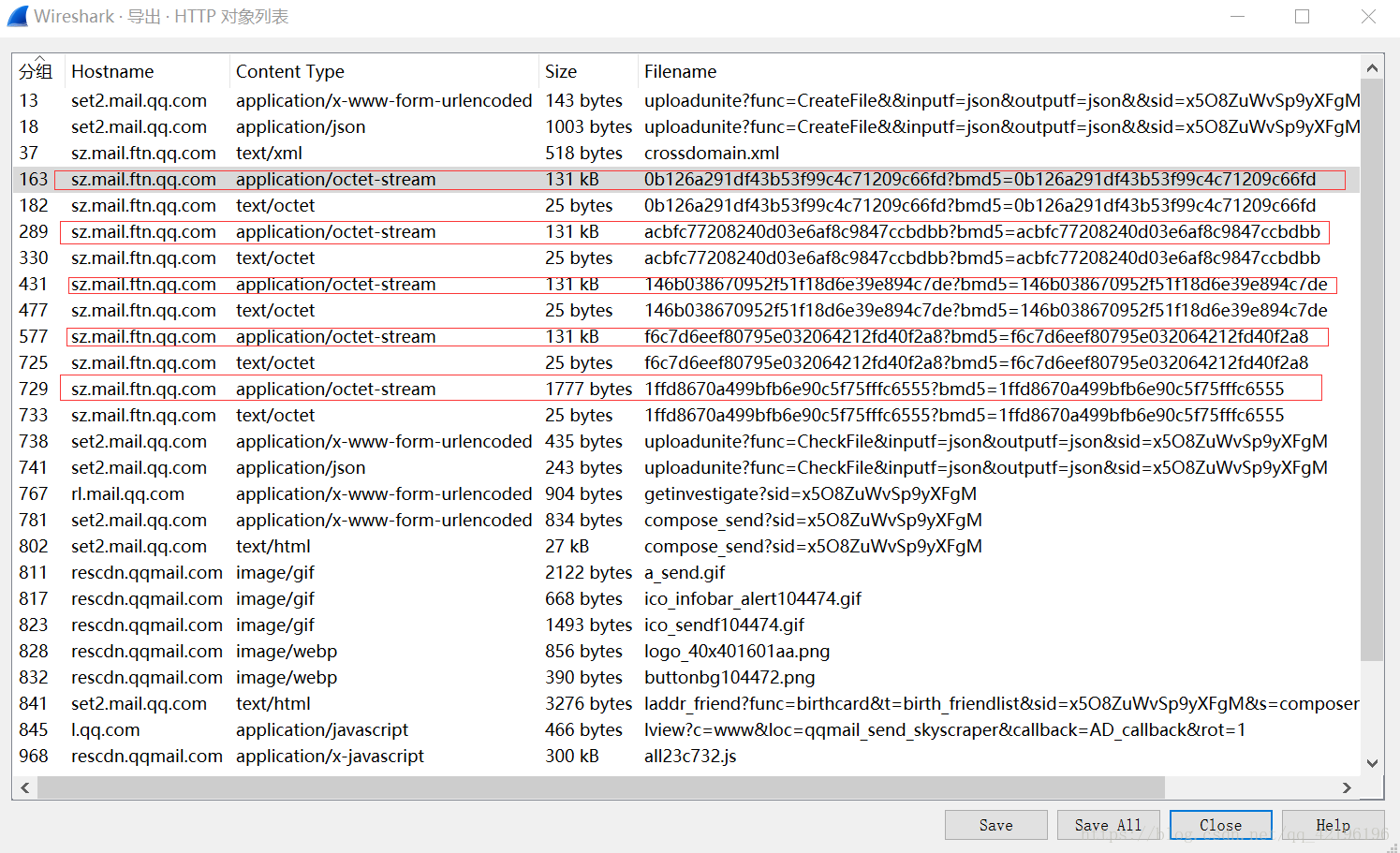
Task: Click vertical scrollbar down arrow
Action: tap(1372, 763)
